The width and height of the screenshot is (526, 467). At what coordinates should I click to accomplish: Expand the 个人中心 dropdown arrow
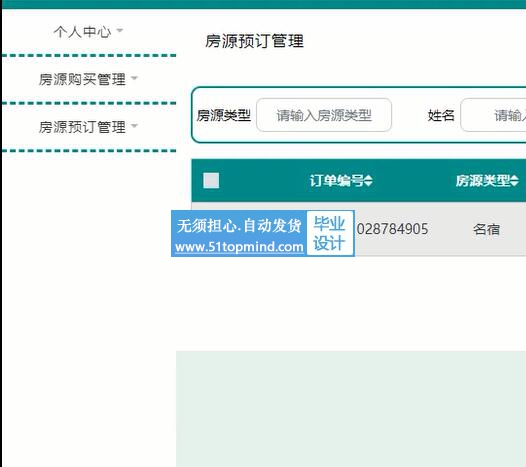pyautogui.click(x=119, y=31)
